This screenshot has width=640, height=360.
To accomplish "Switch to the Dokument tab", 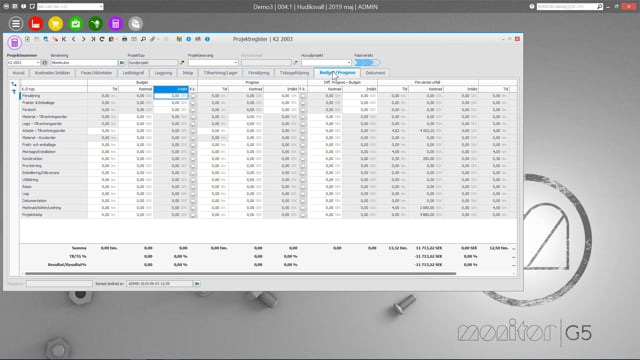I will [375, 73].
